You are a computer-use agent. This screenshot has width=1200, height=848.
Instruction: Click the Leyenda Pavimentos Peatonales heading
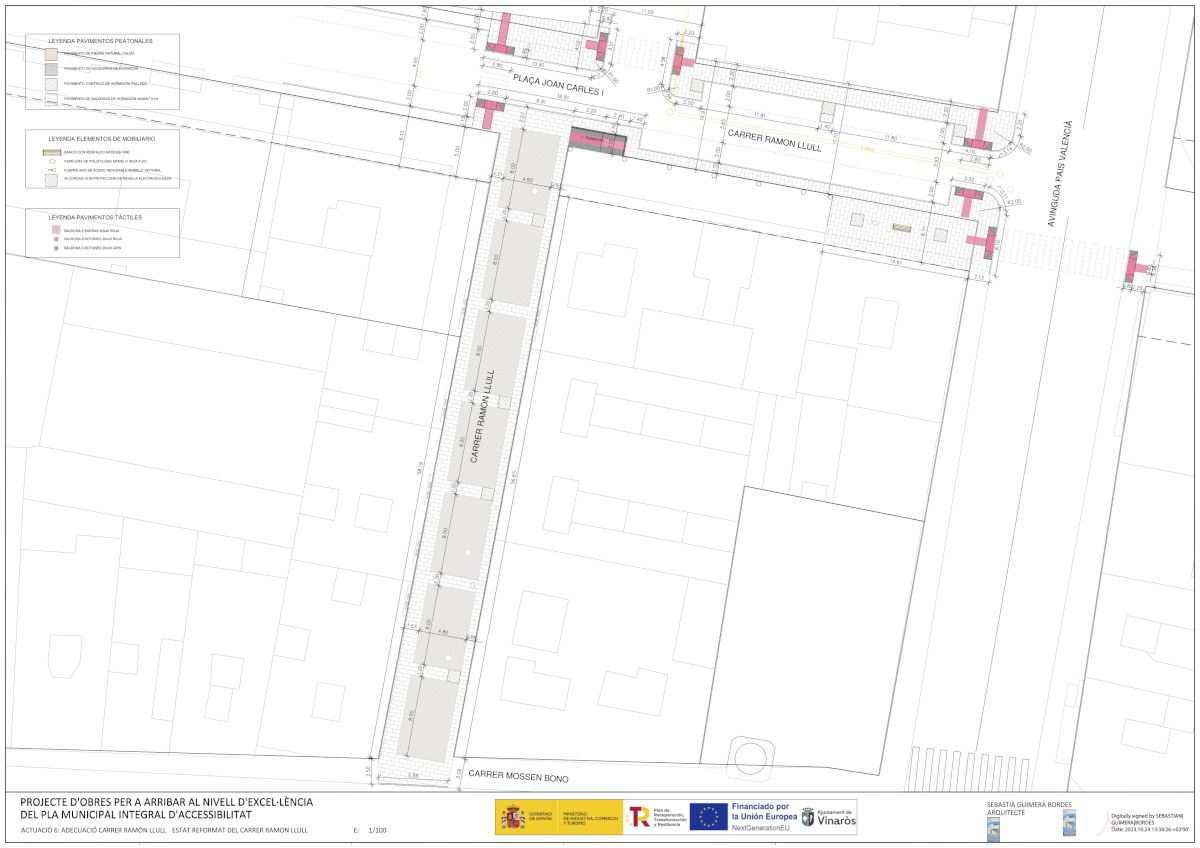coord(100,41)
